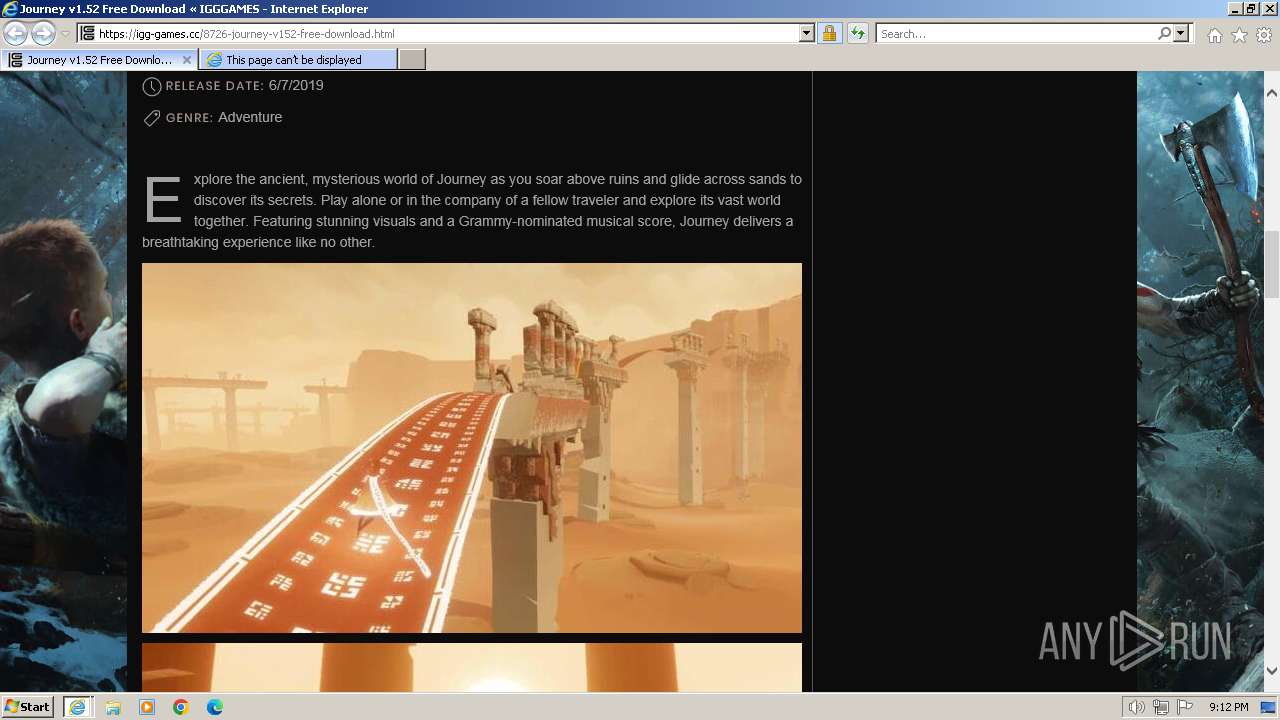1280x720 pixels.
Task: Click the 9:12 PM system clock
Action: (1229, 707)
